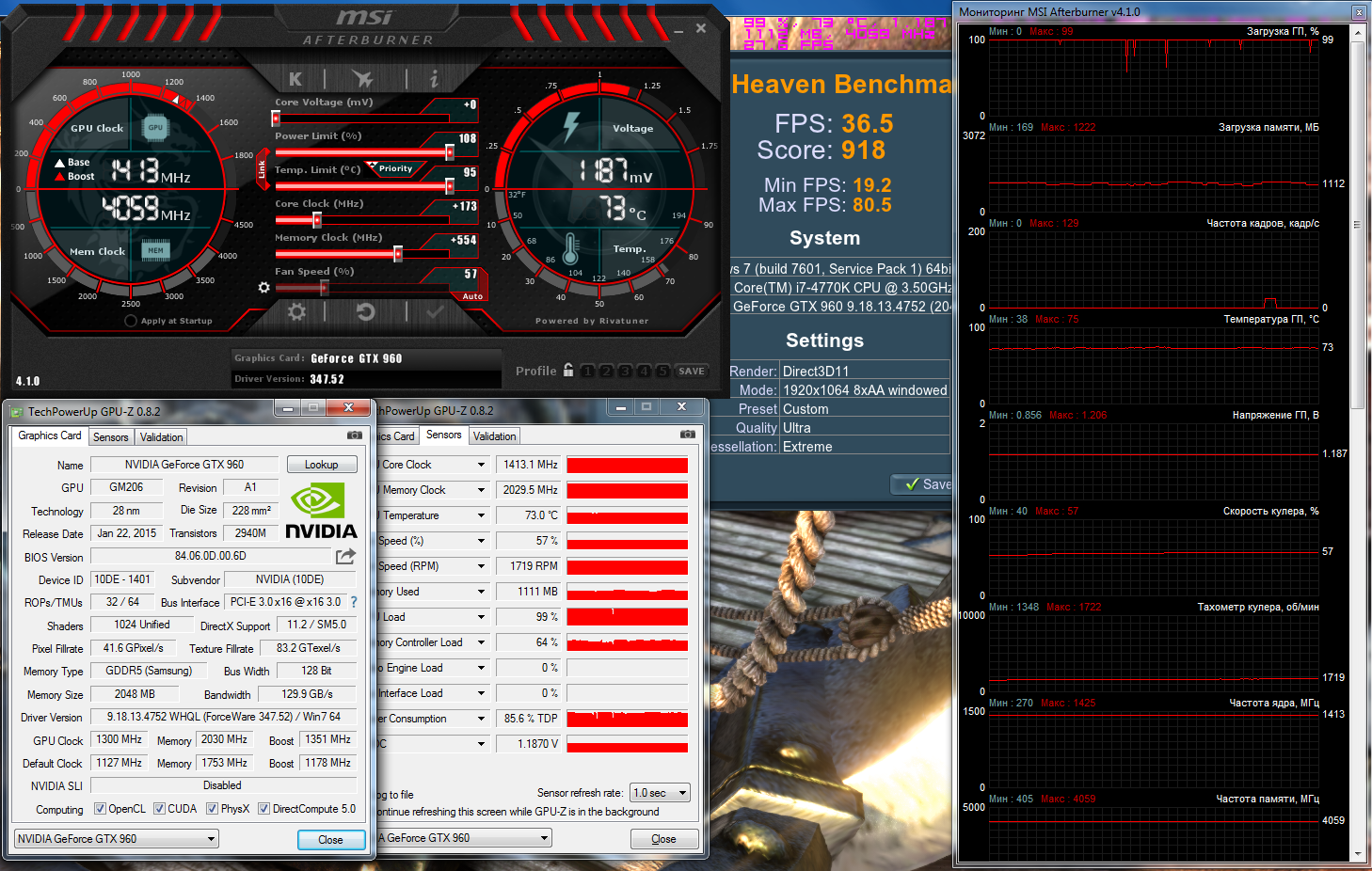The image size is (1372, 871).
Task: Open the Afterburner information (i) icon
Action: coord(434,79)
